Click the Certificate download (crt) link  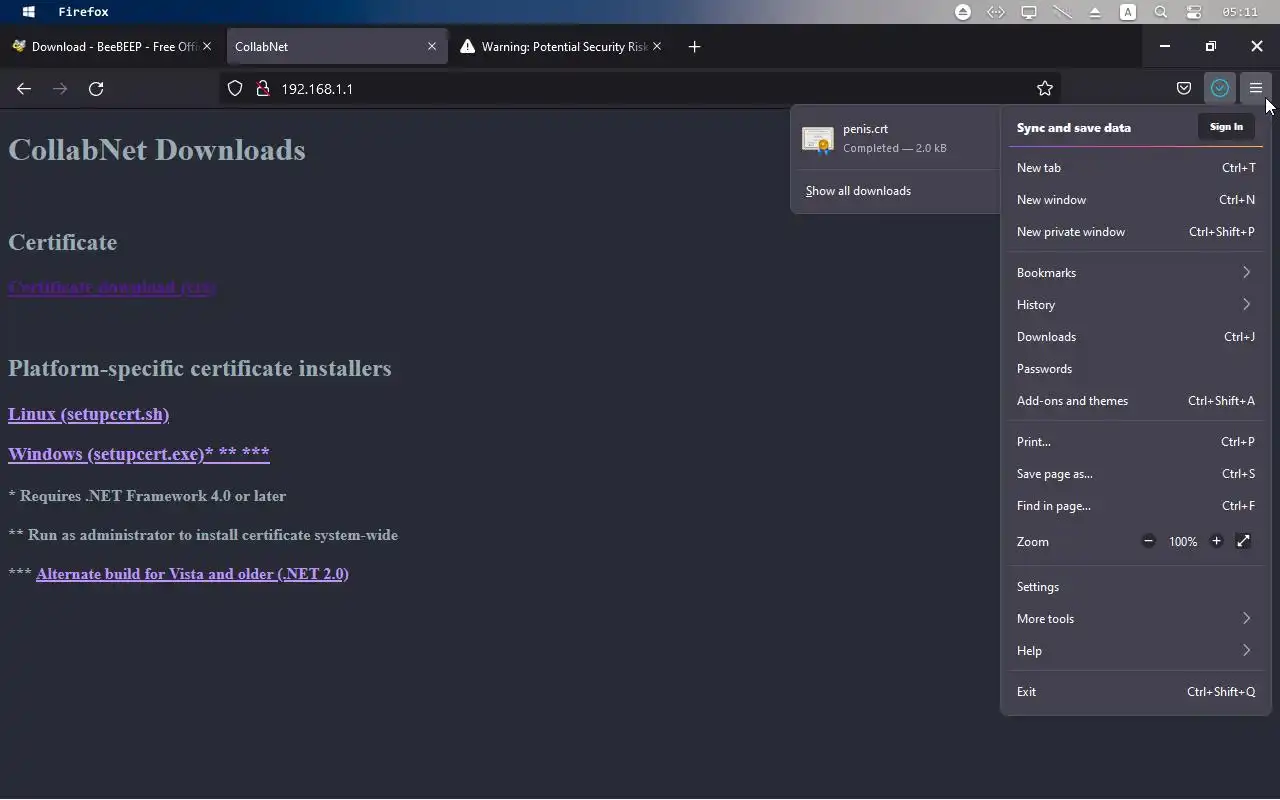112,287
